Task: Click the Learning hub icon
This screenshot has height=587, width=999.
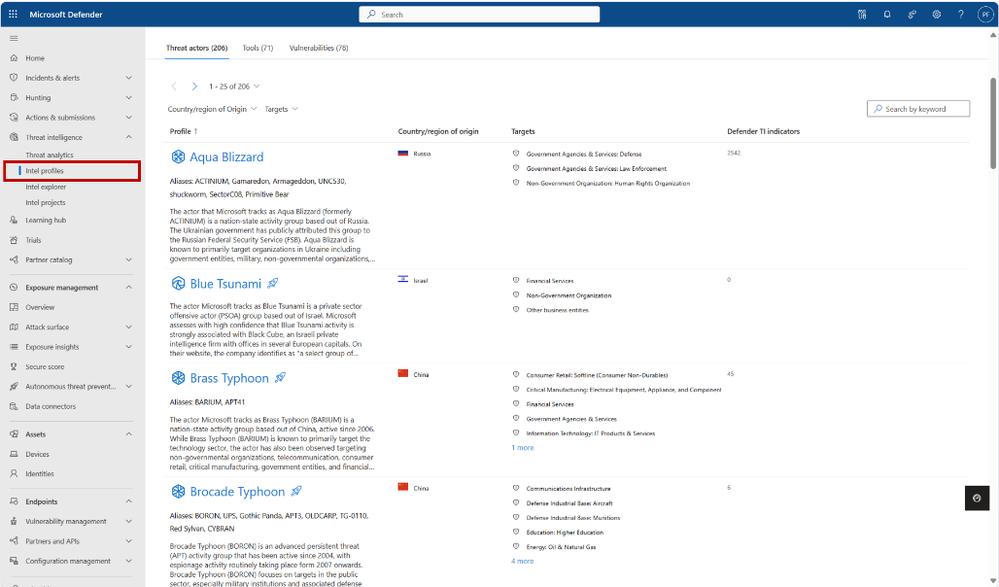Action: (14, 220)
